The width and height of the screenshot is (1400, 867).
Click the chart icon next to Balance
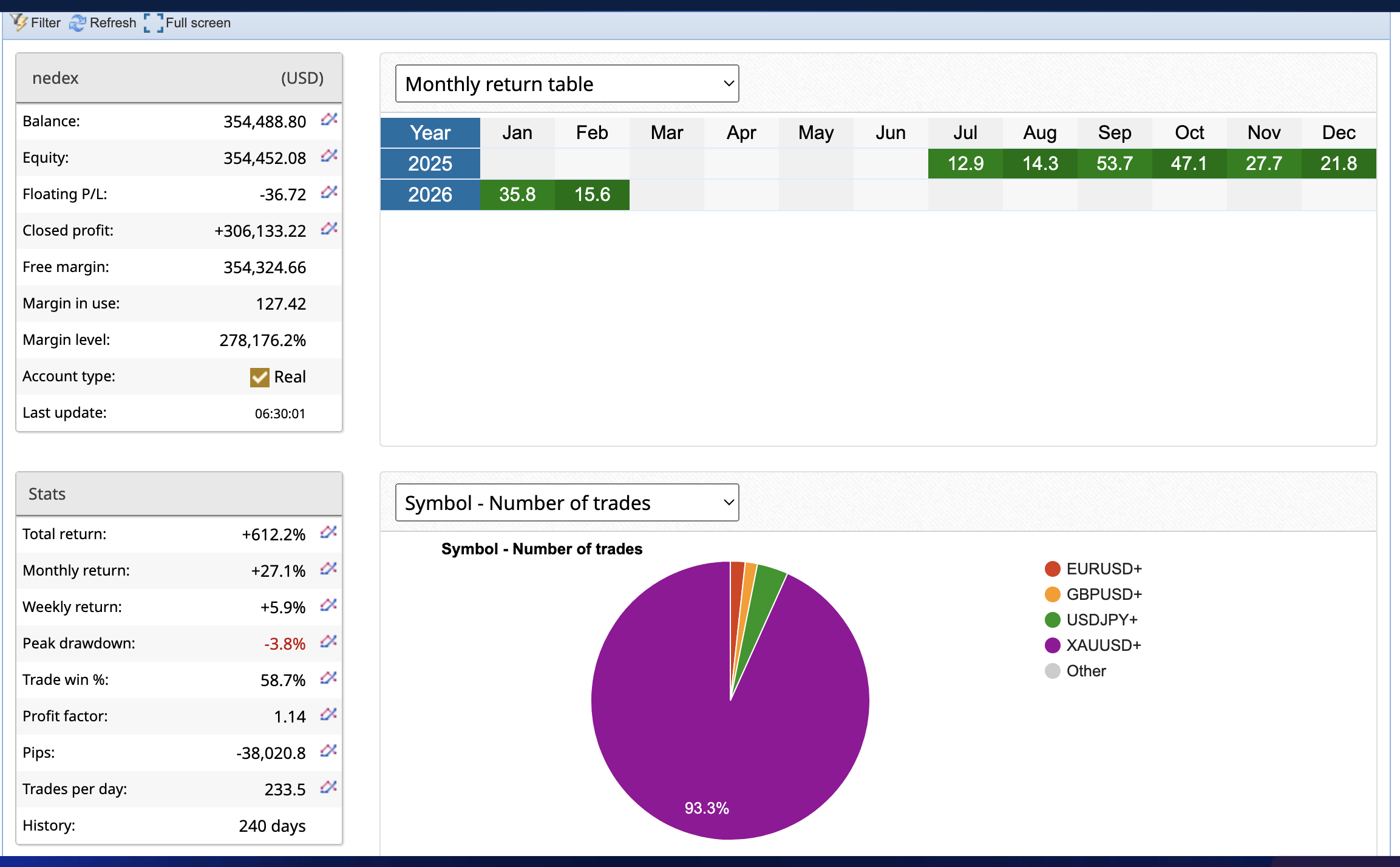tap(328, 119)
